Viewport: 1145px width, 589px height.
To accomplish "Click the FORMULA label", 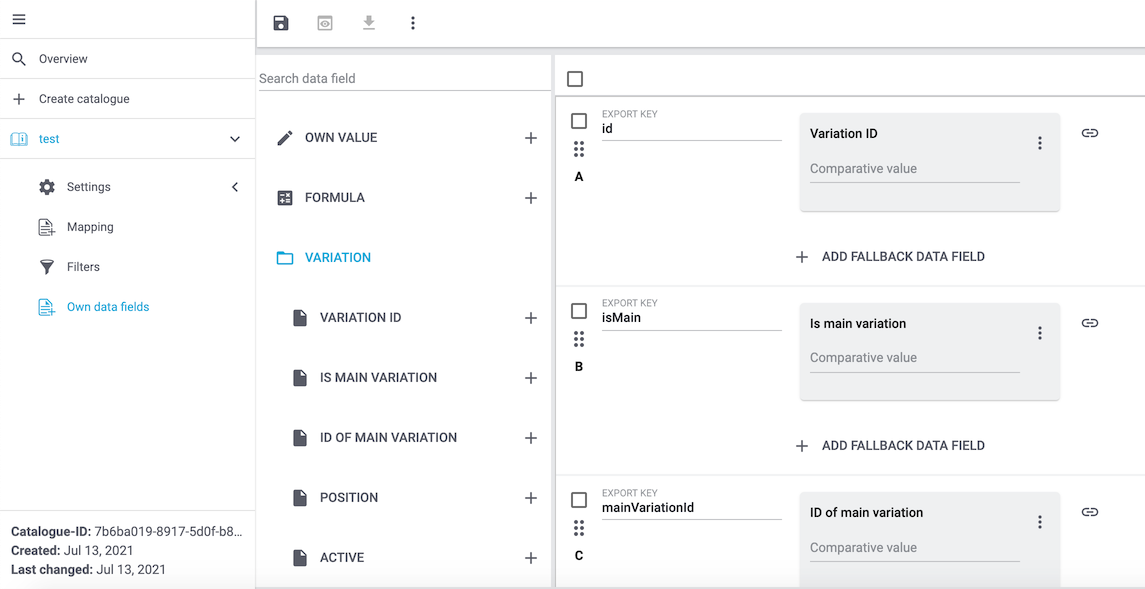I will (334, 198).
